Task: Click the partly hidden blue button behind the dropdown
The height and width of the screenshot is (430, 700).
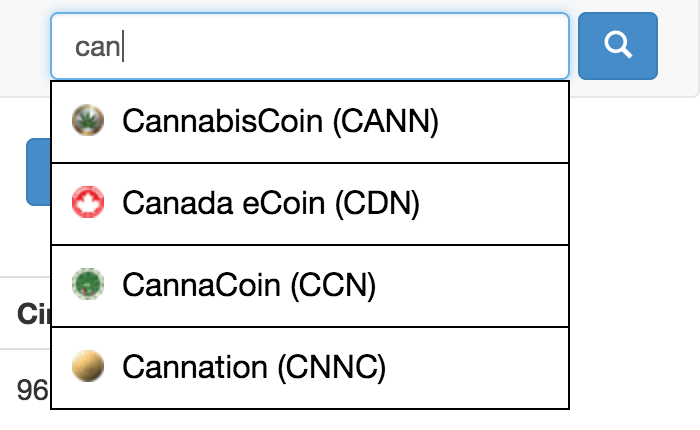Action: pos(38,172)
